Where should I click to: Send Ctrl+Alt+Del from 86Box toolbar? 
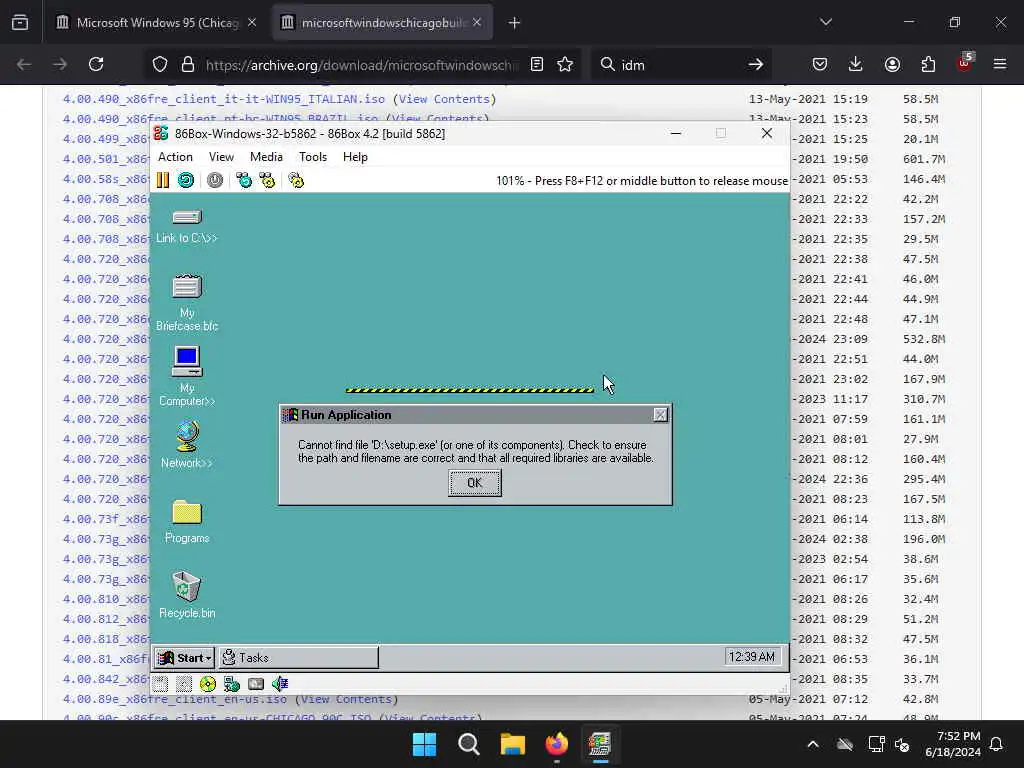coord(244,180)
